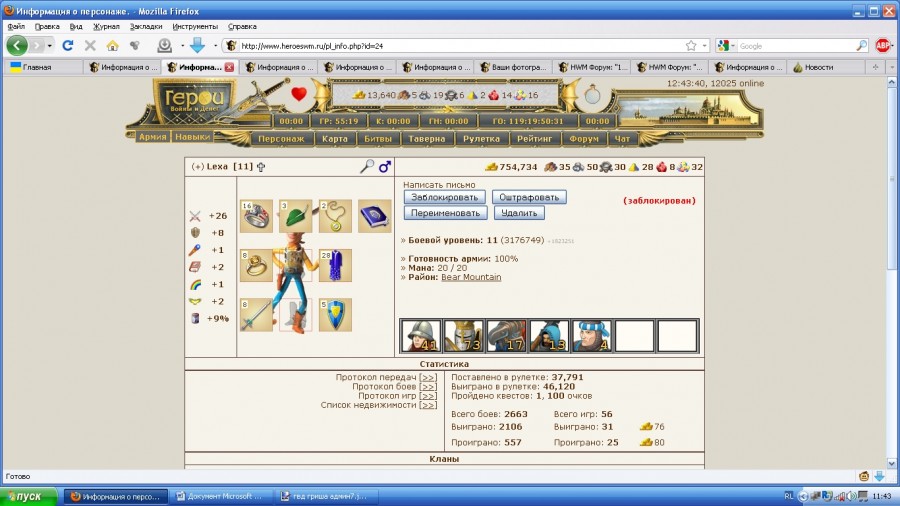Click the Герои game logo
Screen dimensions: 900x506
[195, 101]
